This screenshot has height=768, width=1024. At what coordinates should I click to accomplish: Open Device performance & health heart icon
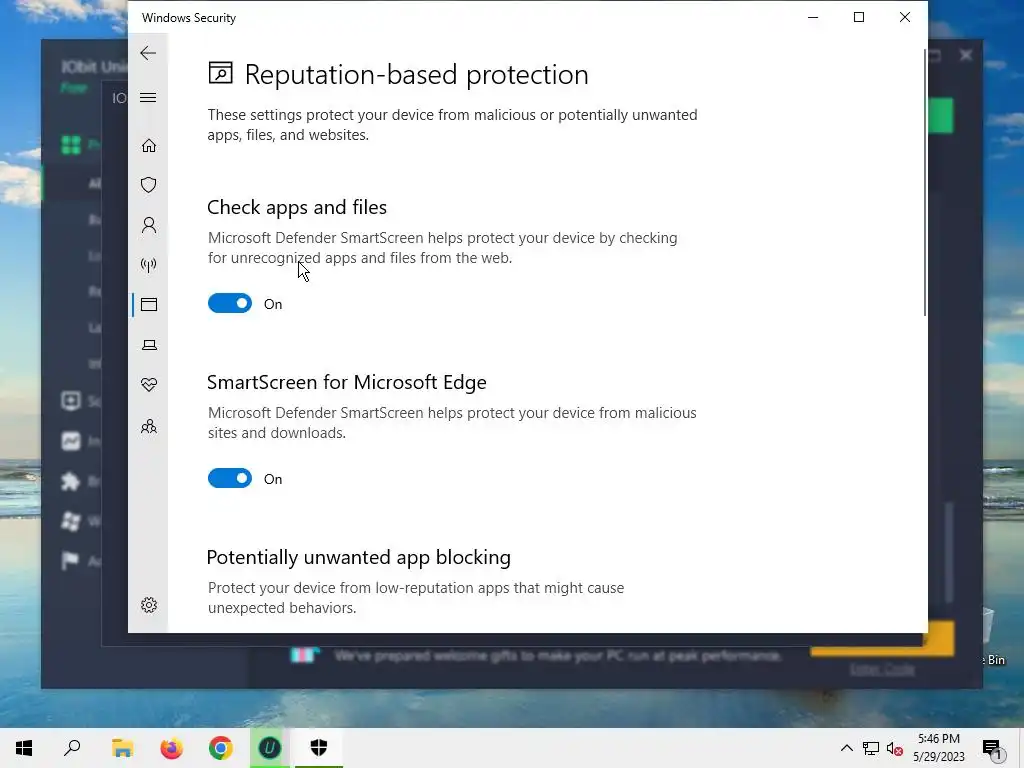point(149,385)
